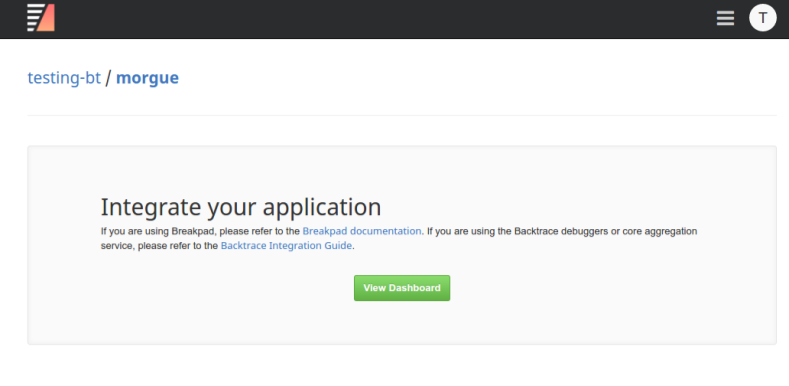Screen dimensions: 789x386
Task: Click the bold morgue project name
Action: tap(147, 78)
